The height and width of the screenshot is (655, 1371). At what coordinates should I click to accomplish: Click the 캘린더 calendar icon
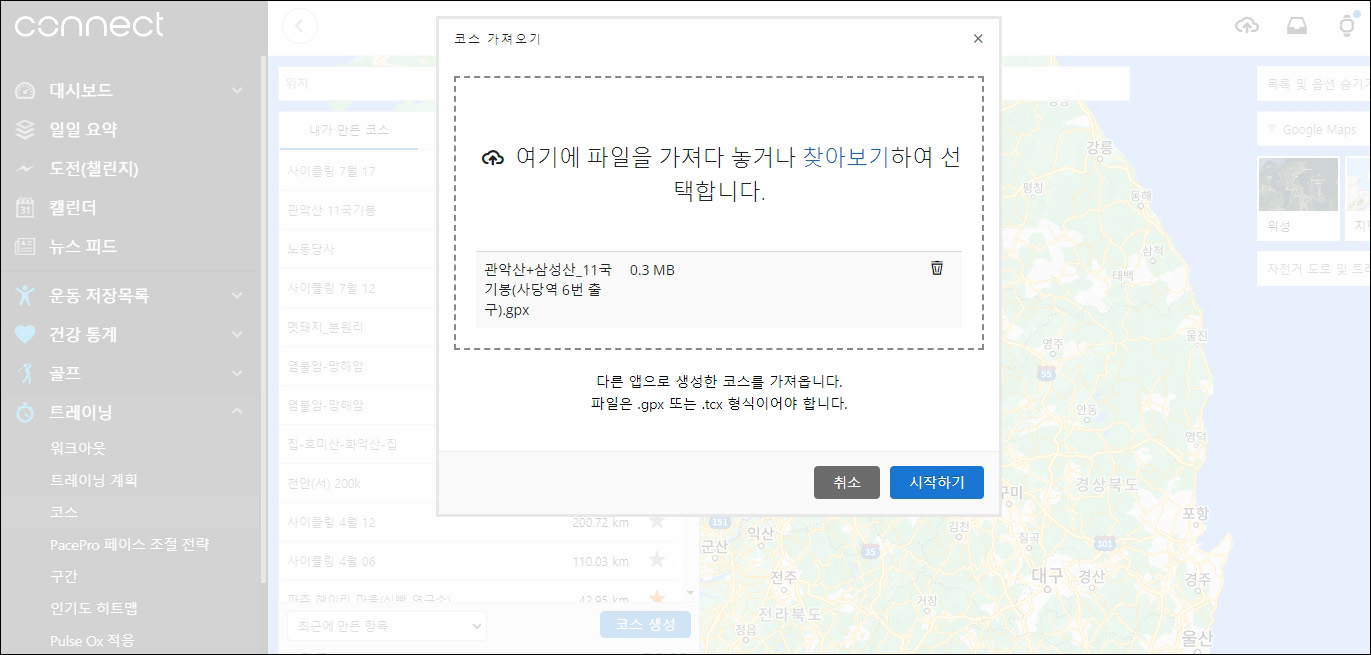coord(26,208)
